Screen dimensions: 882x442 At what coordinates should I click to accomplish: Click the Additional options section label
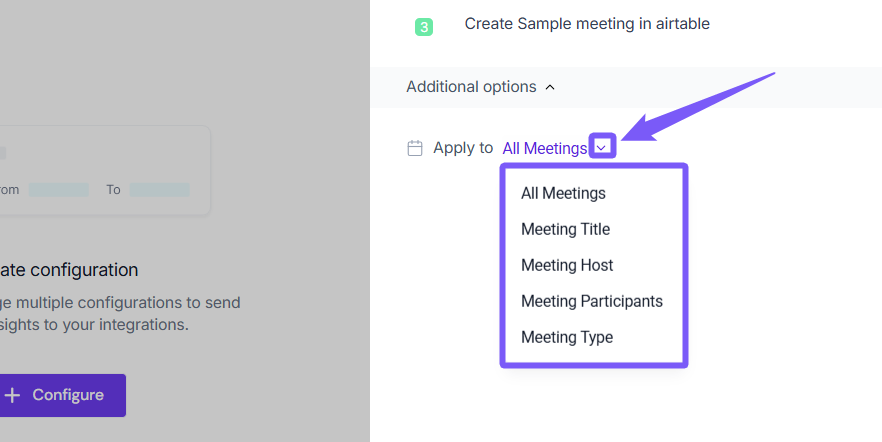[471, 87]
